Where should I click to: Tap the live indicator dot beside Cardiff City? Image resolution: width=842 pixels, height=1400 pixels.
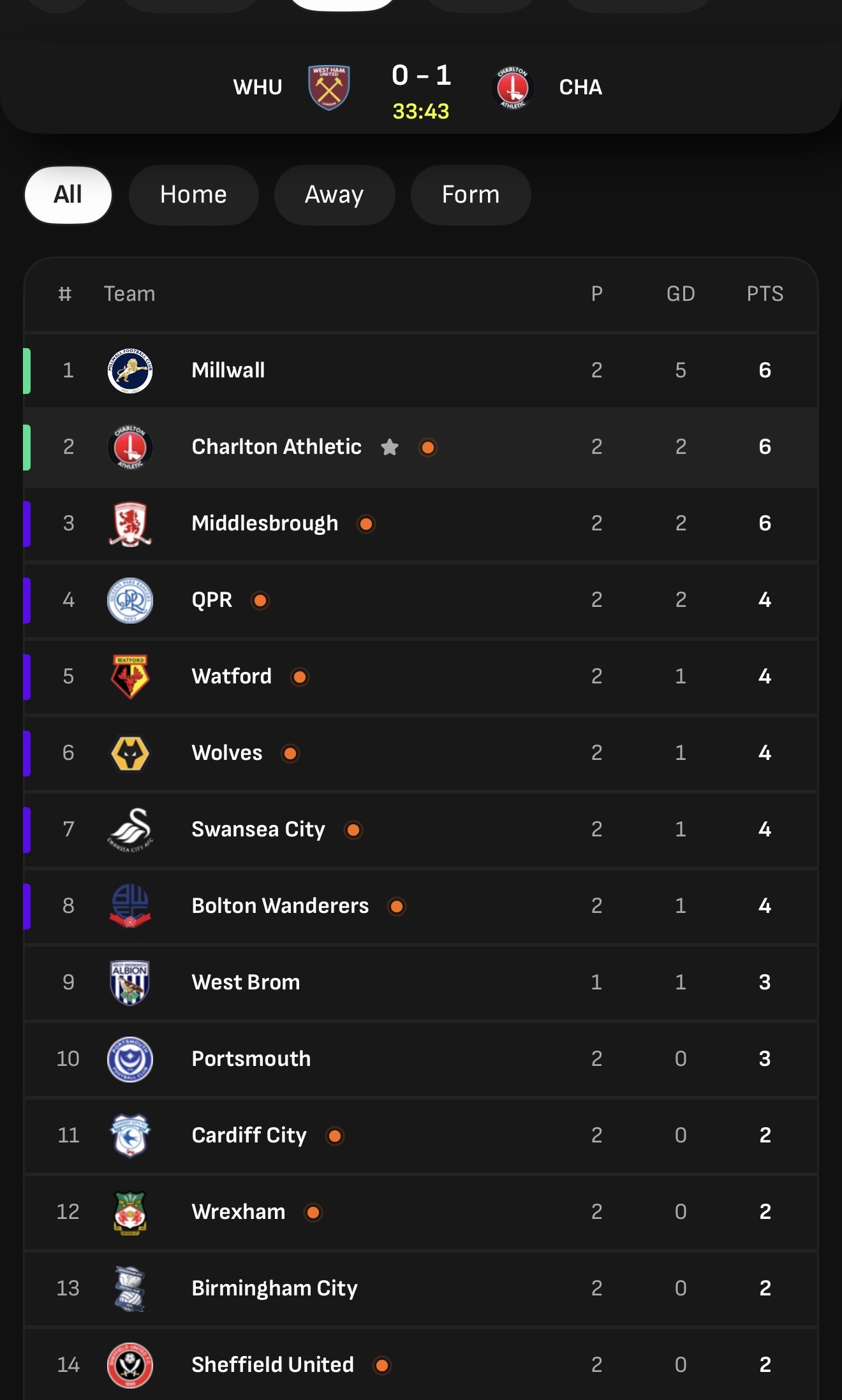pyautogui.click(x=335, y=1136)
